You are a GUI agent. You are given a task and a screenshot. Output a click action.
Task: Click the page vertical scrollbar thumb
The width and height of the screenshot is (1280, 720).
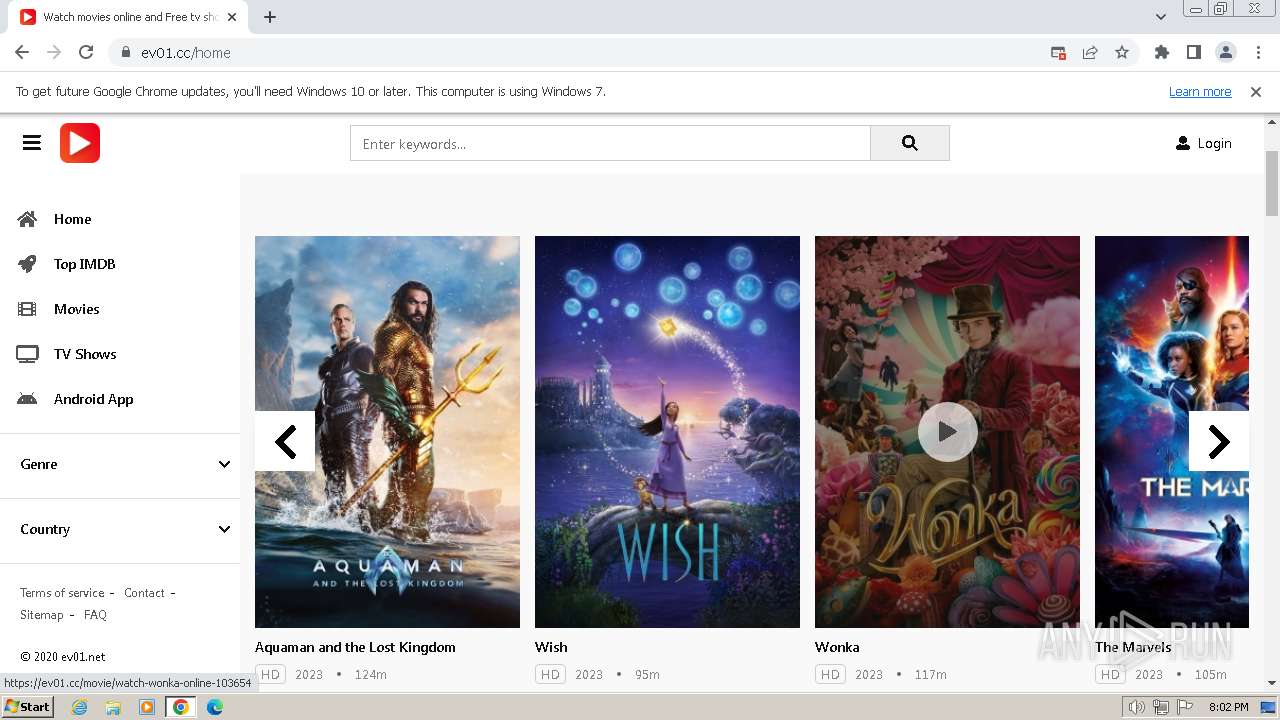[x=1272, y=183]
